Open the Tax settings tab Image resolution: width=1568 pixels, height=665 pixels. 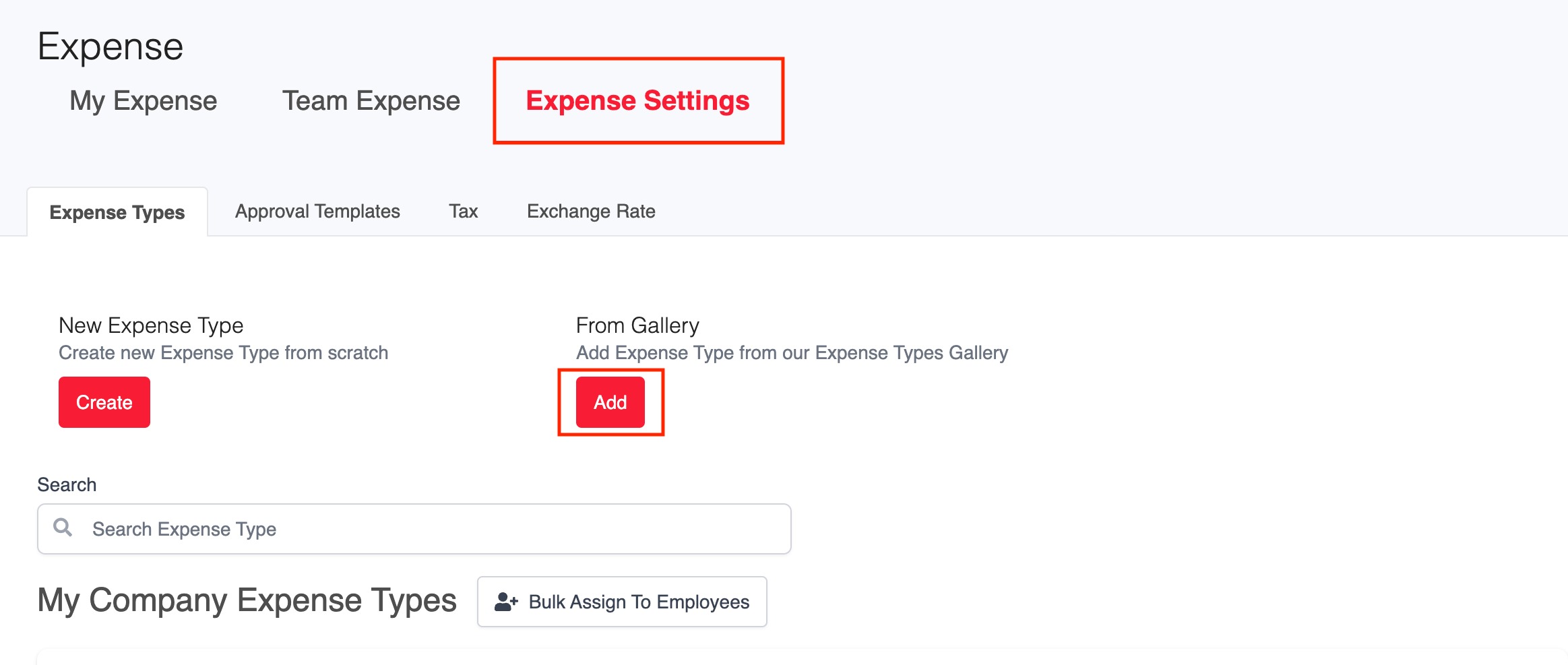pyautogui.click(x=464, y=212)
